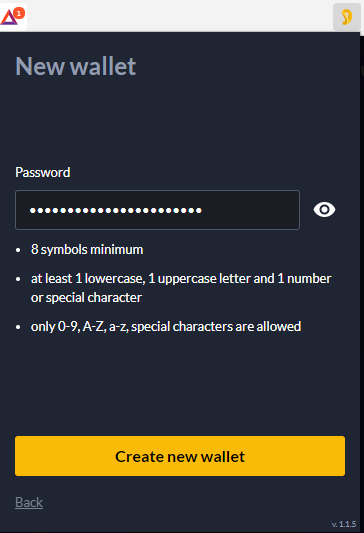Screen dimensions: 364x533
Task: Click the Password field label
Action: click(x=43, y=172)
